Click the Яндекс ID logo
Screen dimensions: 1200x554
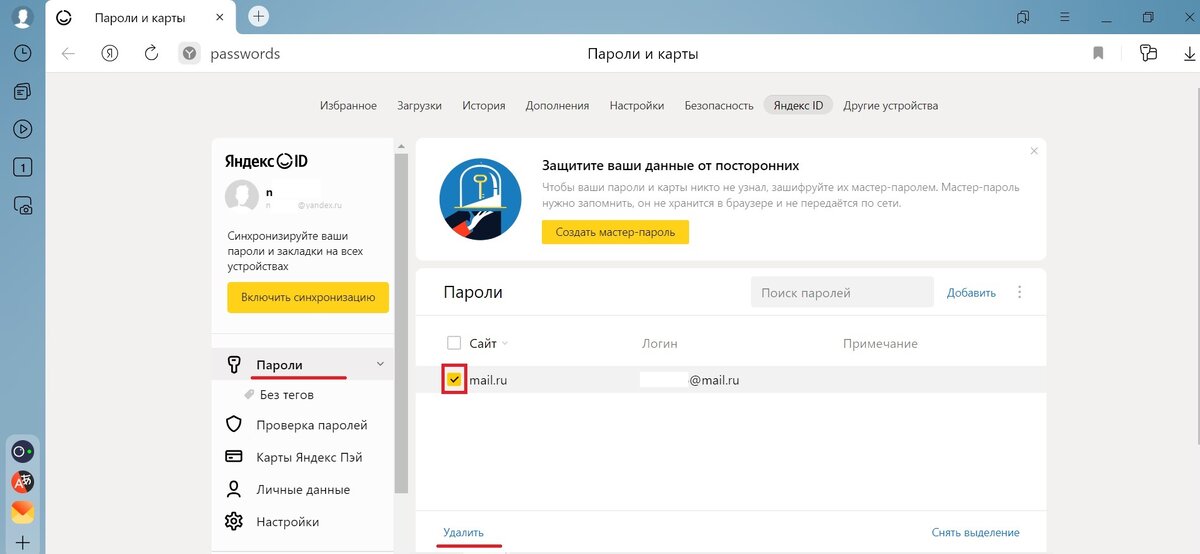[265, 160]
